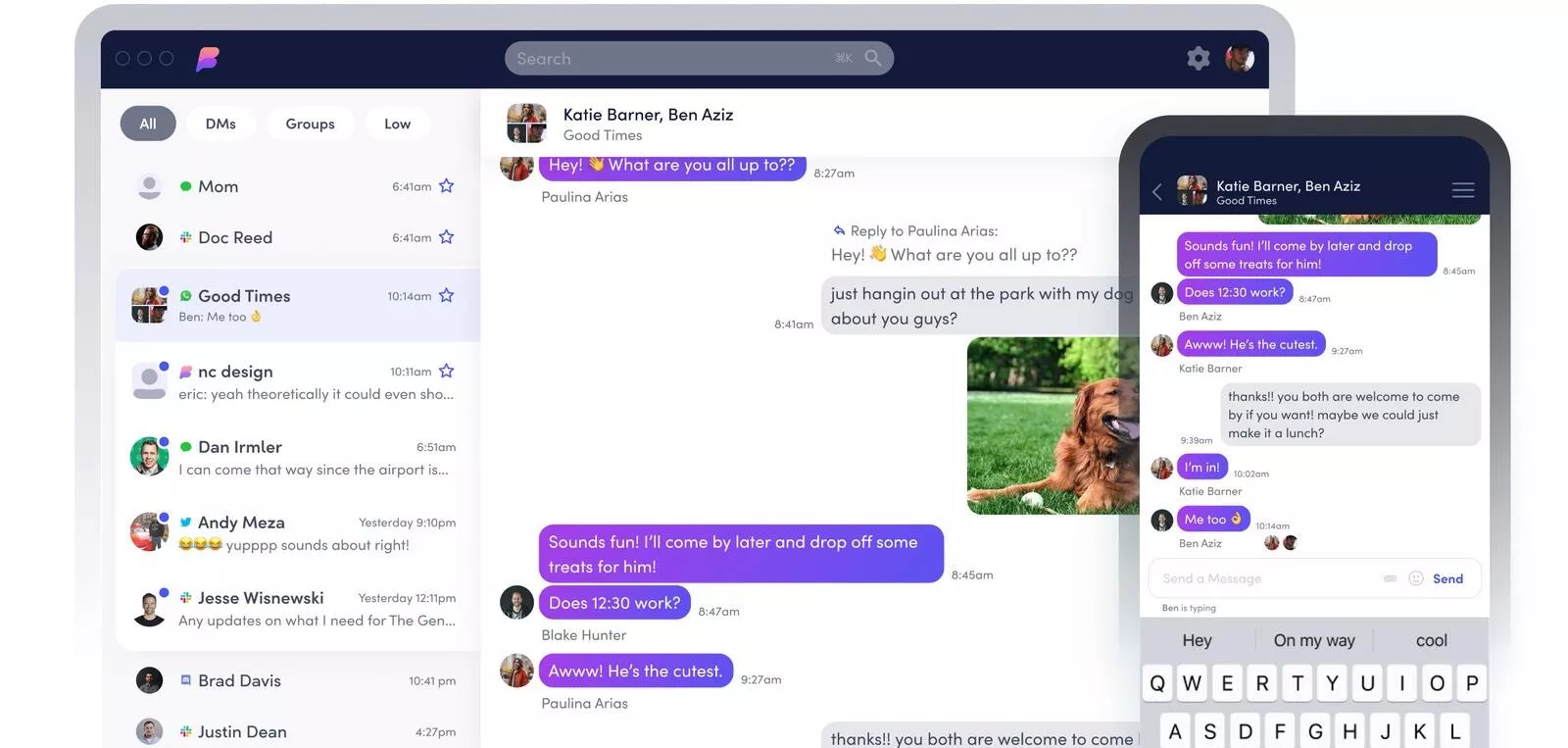Click Blake Hunter's avatar in the chat
The width and height of the screenshot is (1568, 748).
516,603
